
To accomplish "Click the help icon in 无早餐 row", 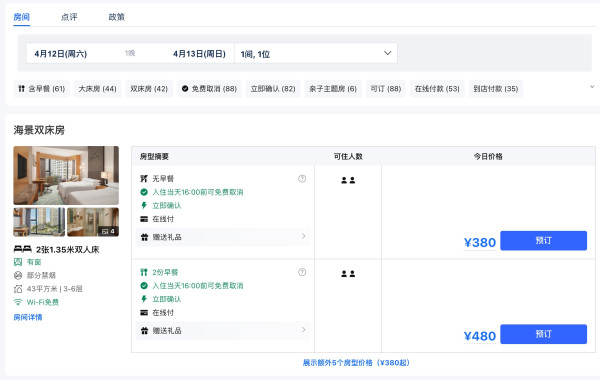I will (x=302, y=179).
